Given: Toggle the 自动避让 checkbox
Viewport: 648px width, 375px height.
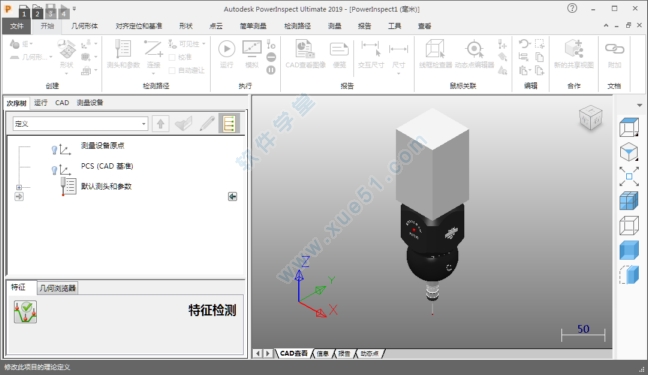Looking at the screenshot, I should pos(172,70).
